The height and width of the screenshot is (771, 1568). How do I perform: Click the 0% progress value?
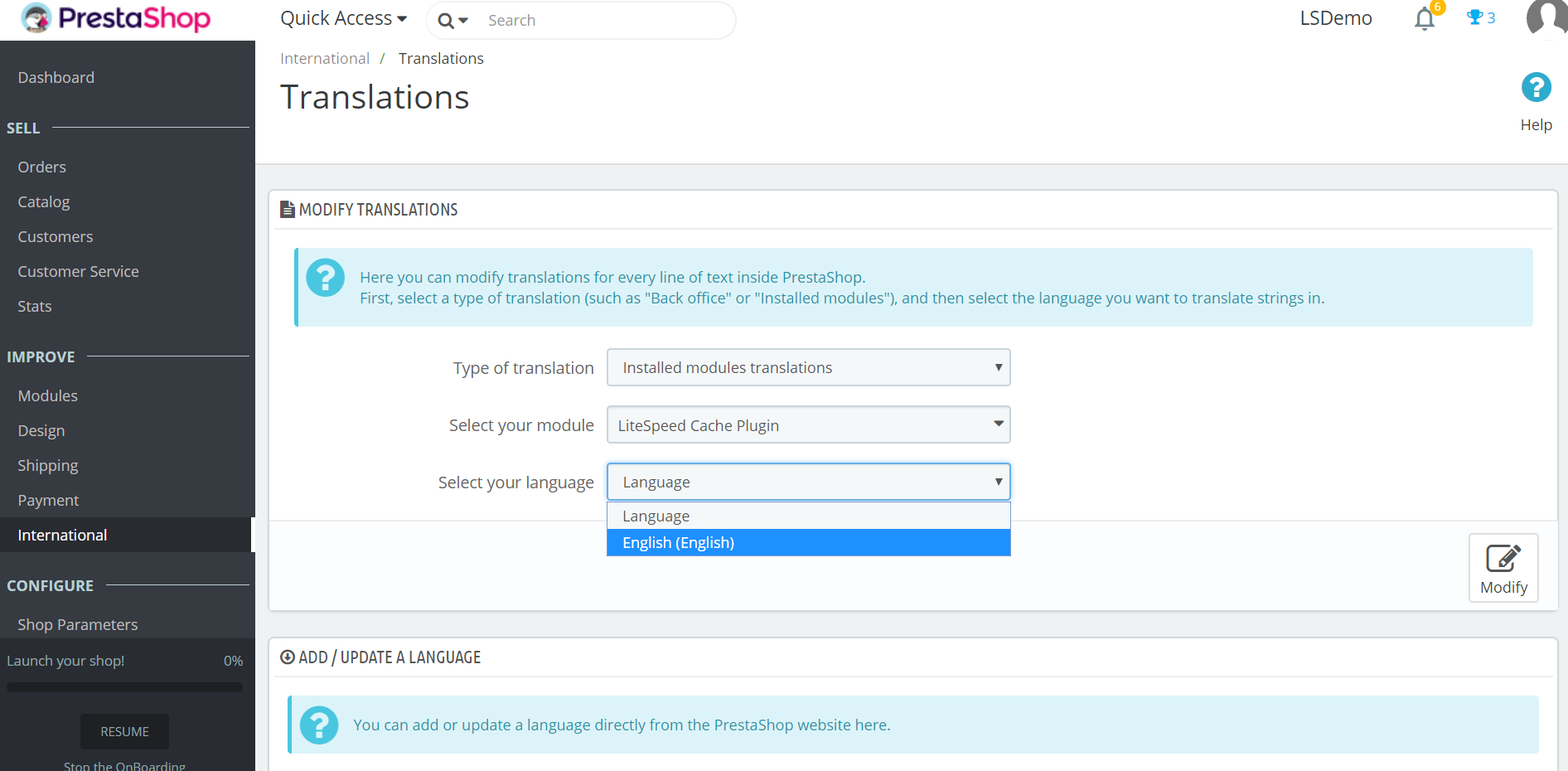[233, 661]
